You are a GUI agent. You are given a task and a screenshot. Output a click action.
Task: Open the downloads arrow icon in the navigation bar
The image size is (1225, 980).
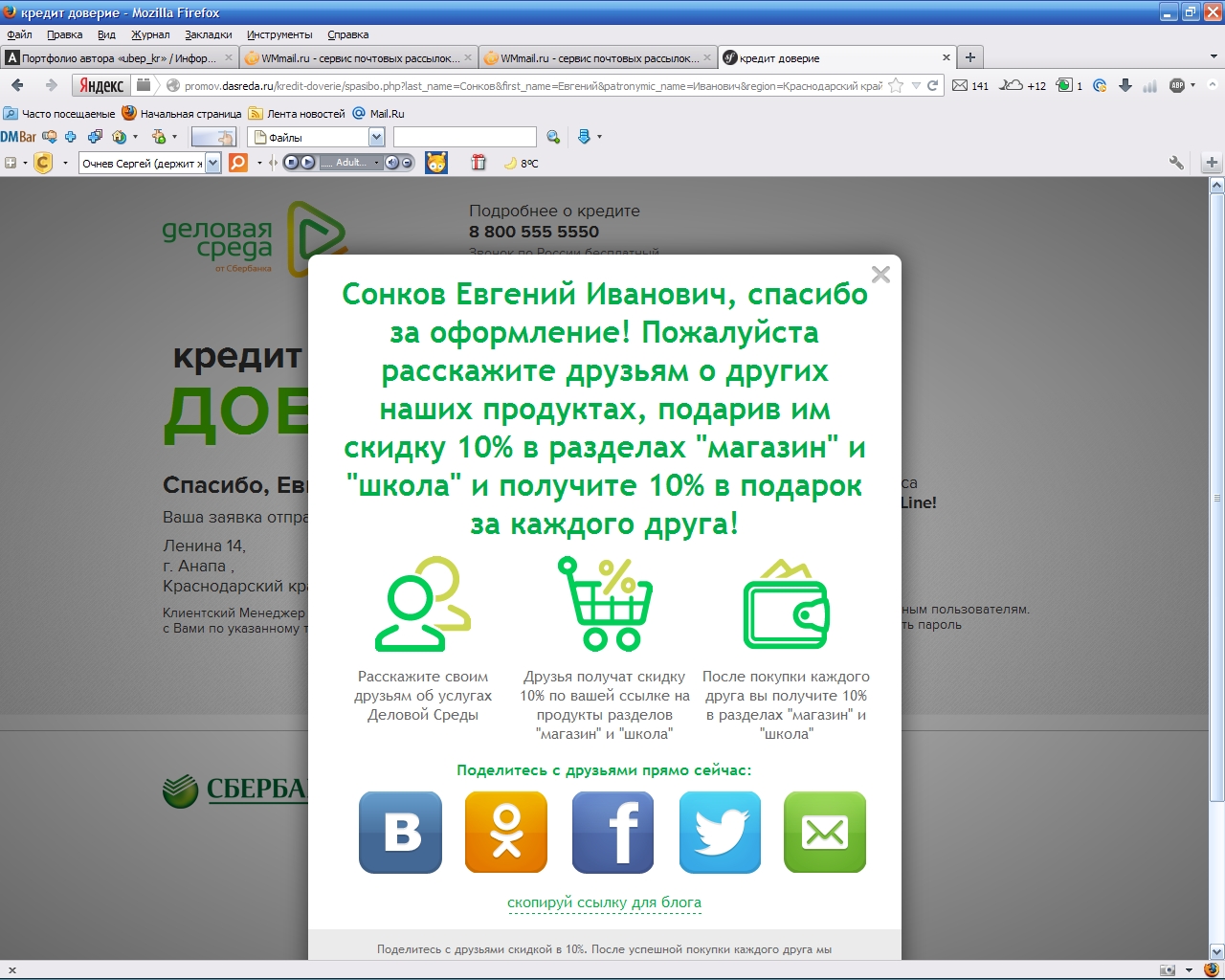(x=1125, y=85)
